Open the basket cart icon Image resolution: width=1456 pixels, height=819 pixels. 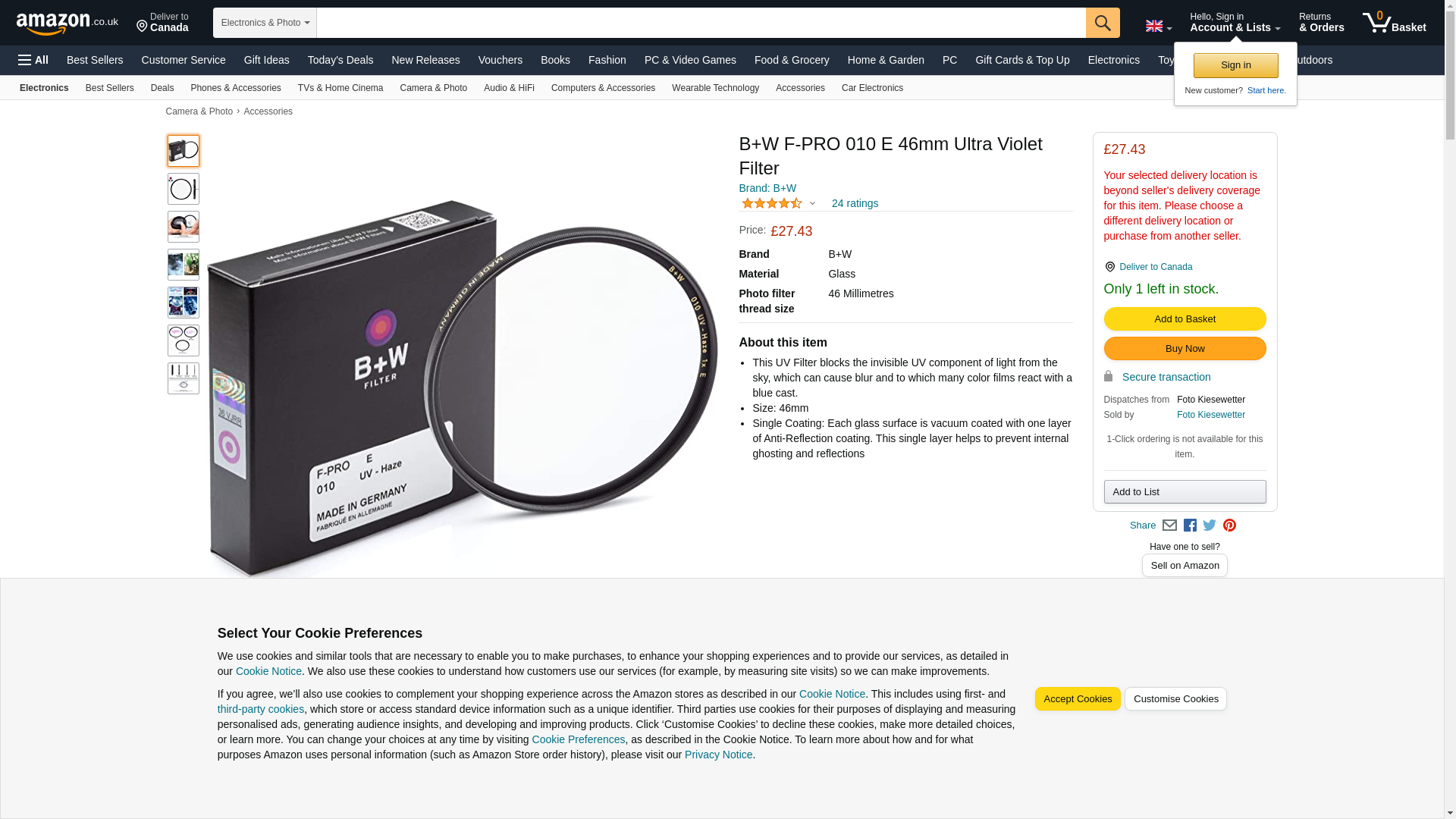click(1394, 23)
